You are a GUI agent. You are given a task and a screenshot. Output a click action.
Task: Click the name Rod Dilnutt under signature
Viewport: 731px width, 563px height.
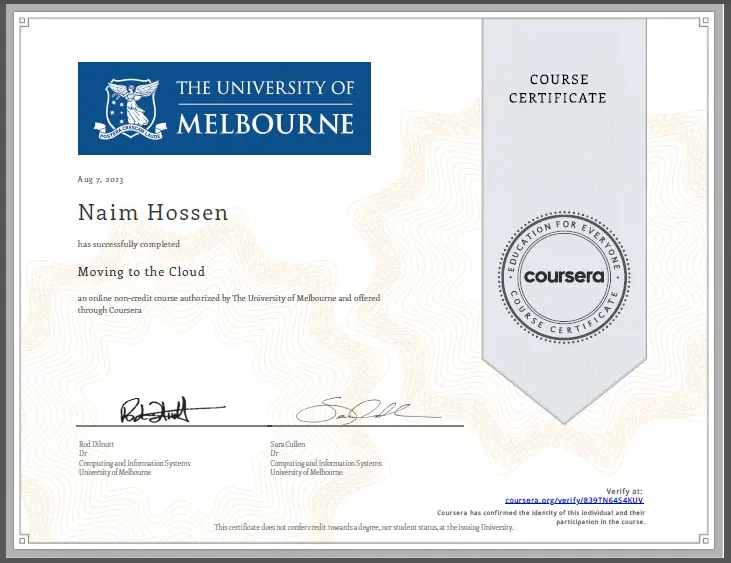(97, 444)
